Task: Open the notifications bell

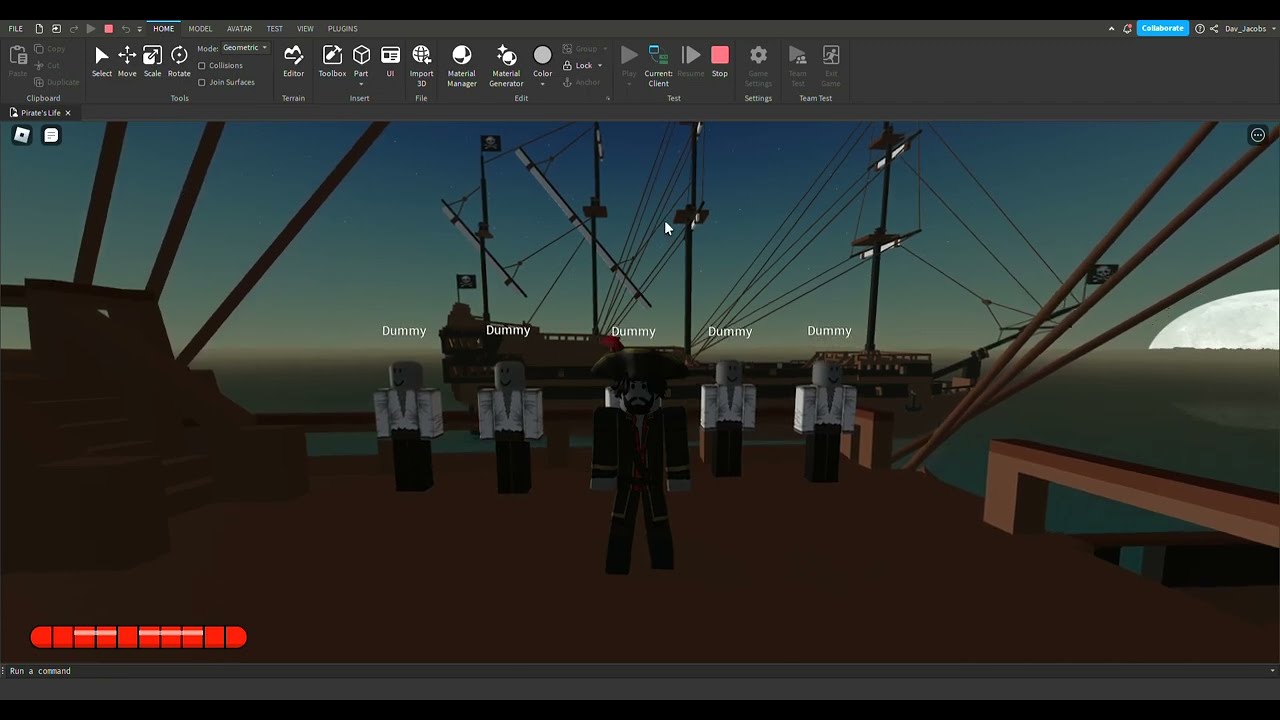Action: tap(1127, 29)
